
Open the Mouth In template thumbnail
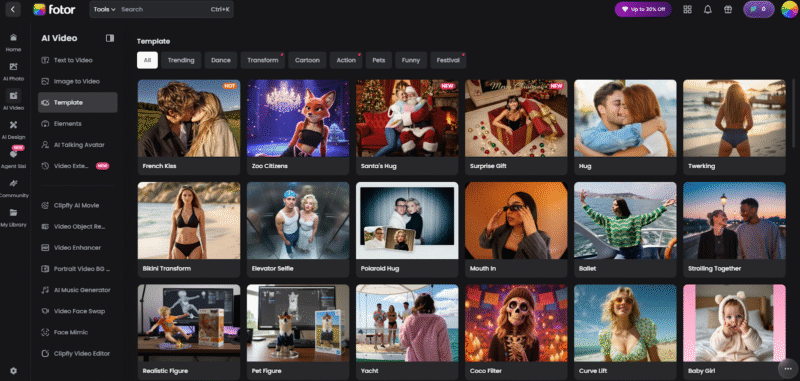[x=516, y=221]
